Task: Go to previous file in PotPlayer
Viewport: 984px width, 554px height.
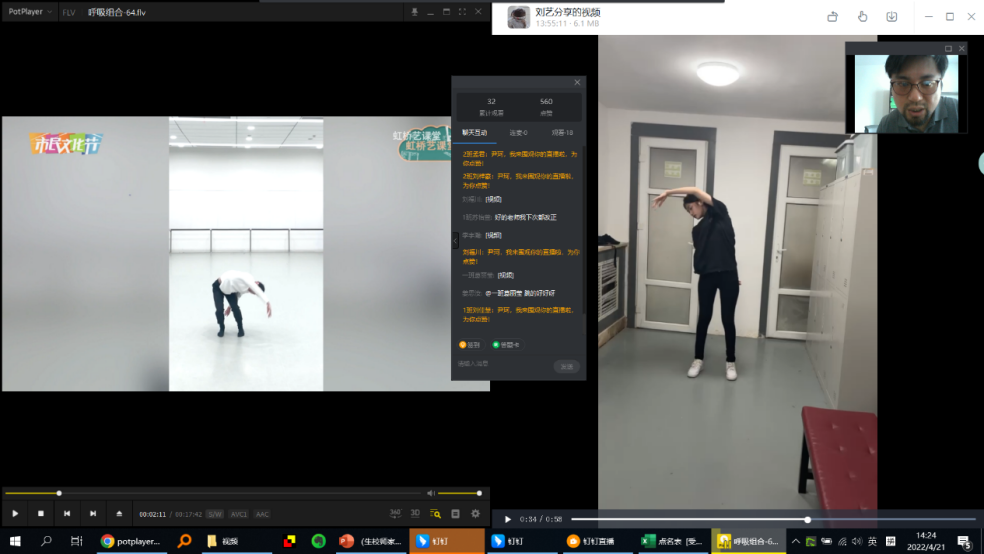Action: coord(67,513)
